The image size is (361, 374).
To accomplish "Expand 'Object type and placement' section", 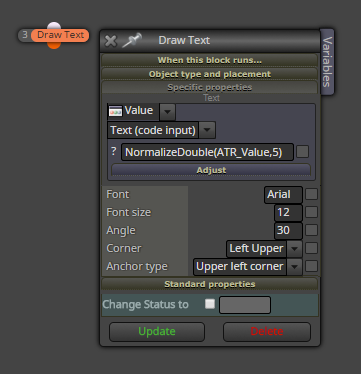I will [210, 74].
